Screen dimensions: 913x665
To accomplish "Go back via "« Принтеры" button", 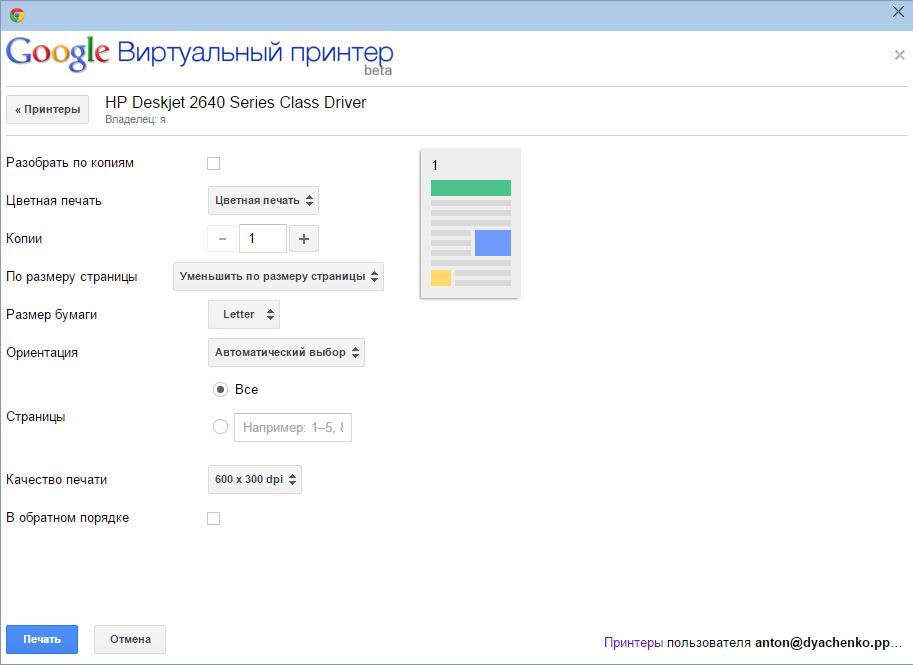I will pos(48,110).
